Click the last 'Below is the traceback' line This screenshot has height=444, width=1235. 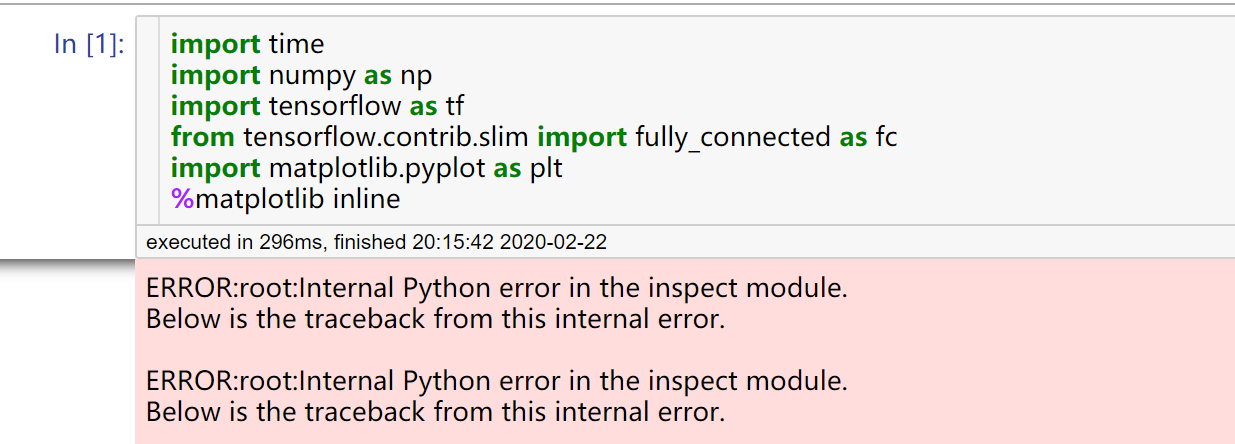point(435,411)
